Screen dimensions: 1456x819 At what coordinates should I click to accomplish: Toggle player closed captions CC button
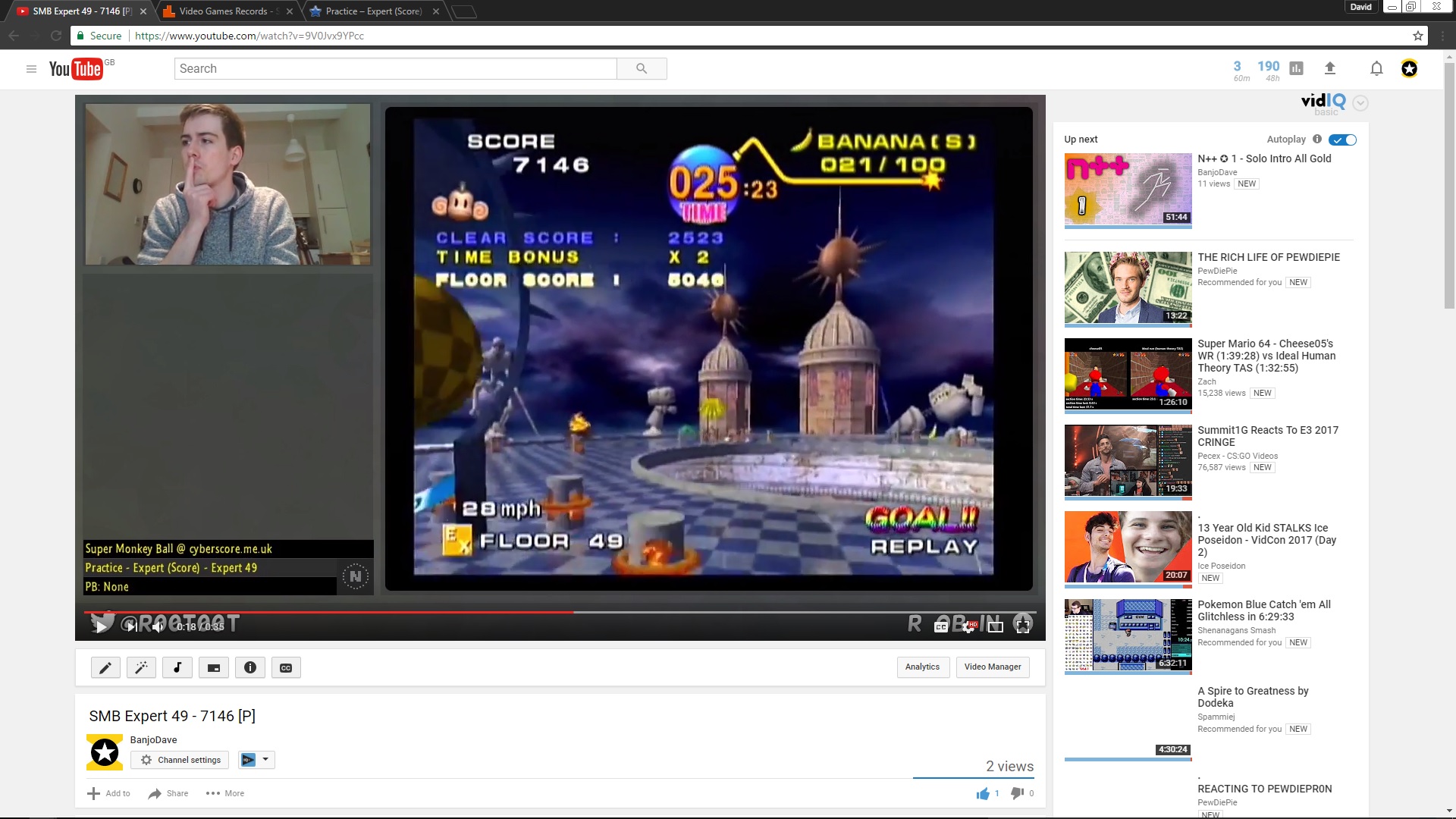941,626
